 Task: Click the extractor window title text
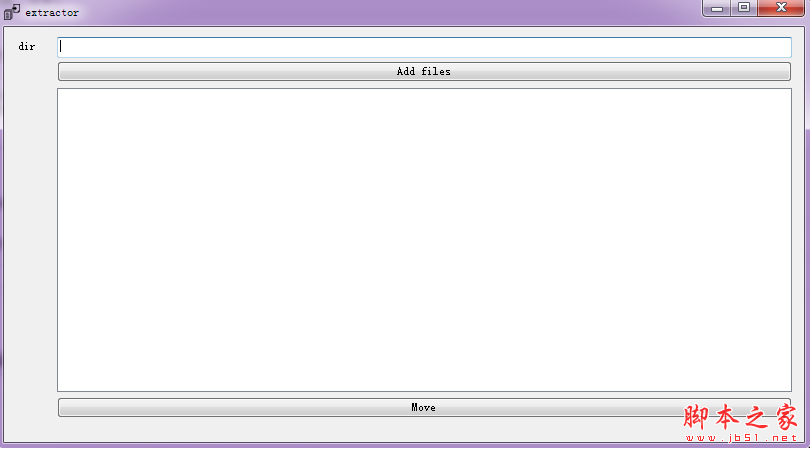pyautogui.click(x=52, y=13)
